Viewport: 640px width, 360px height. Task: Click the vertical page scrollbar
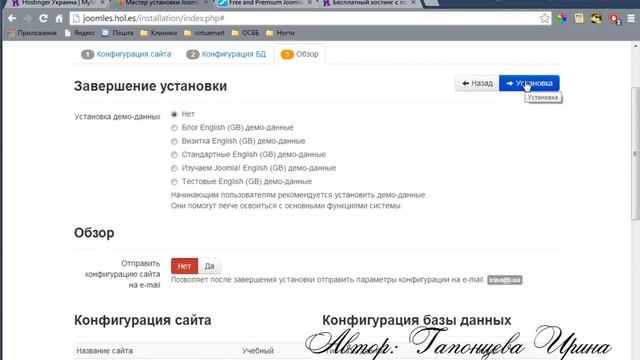tap(635, 153)
